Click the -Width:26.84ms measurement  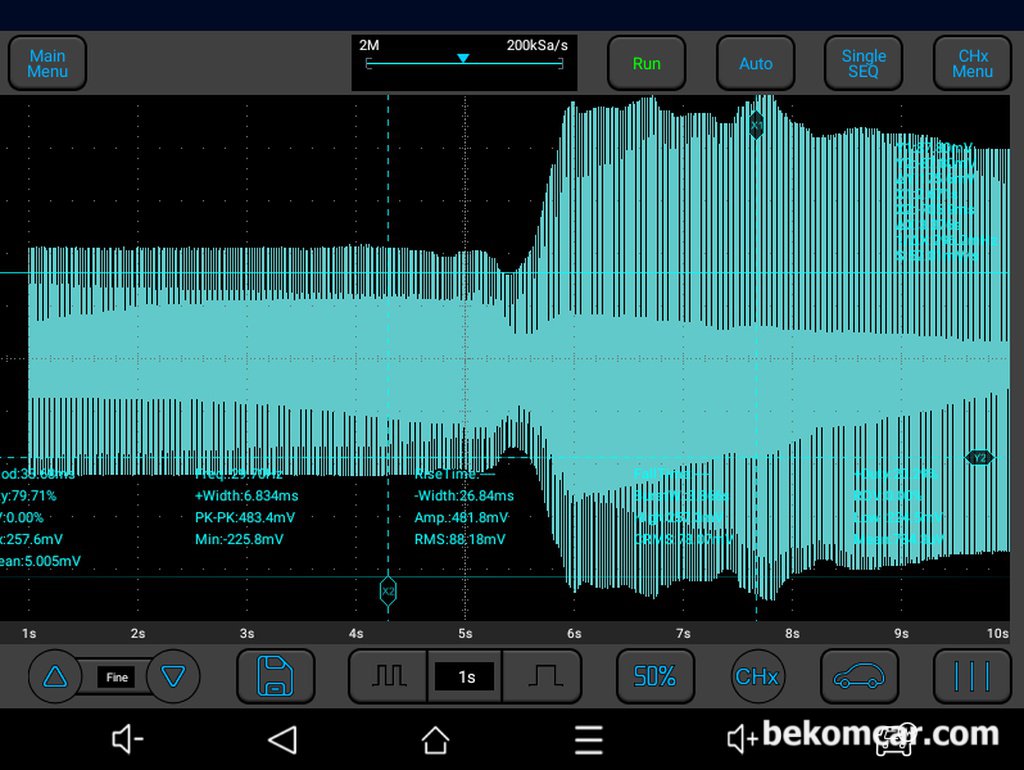464,496
